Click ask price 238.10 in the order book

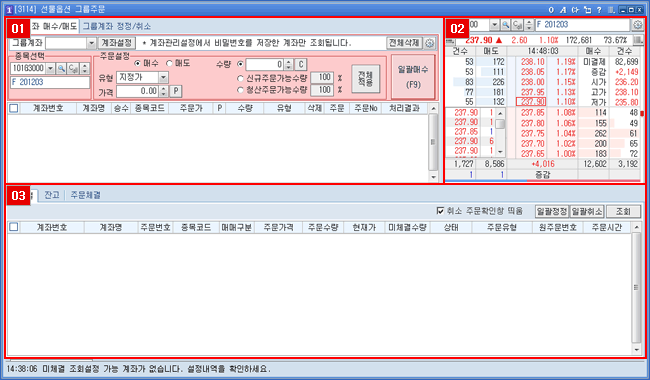(532, 62)
